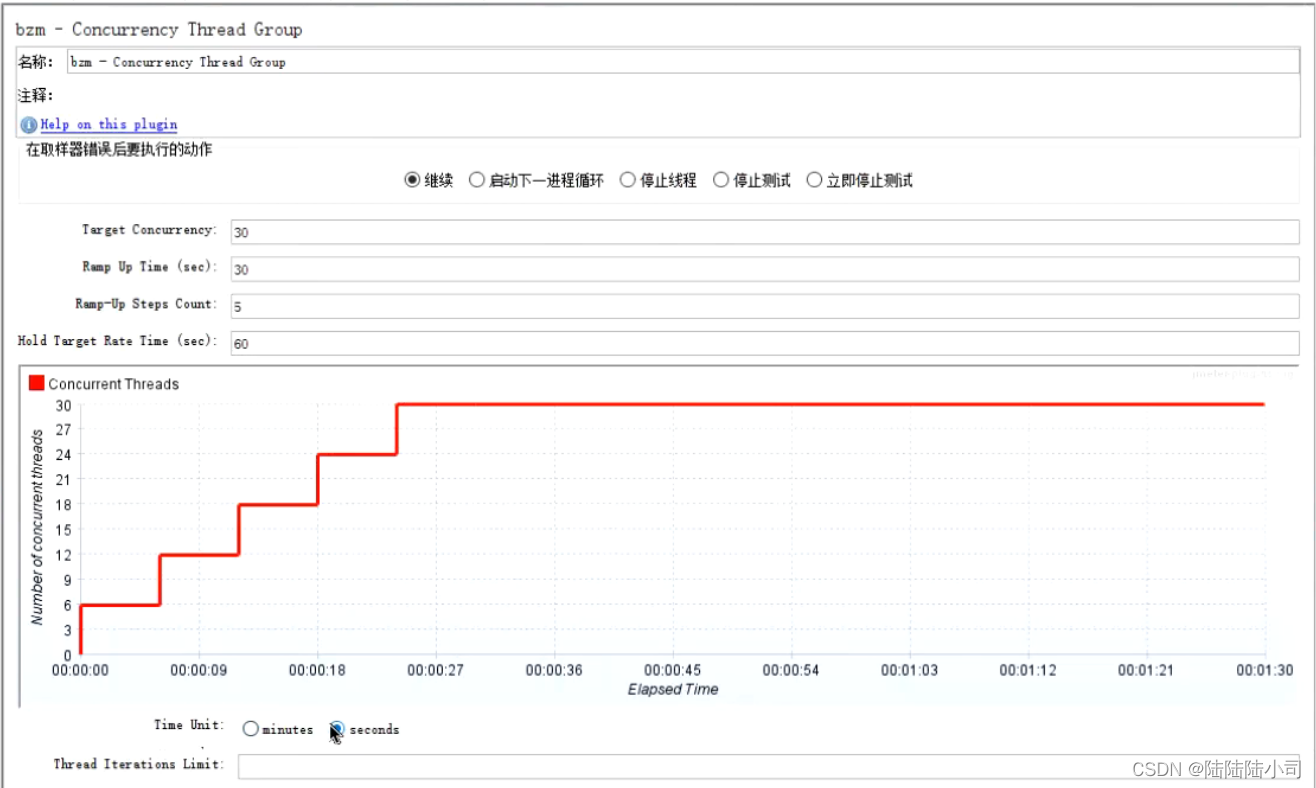Click the red Concurrent Threads legend square
This screenshot has width=1316, height=788.
pyautogui.click(x=37, y=383)
